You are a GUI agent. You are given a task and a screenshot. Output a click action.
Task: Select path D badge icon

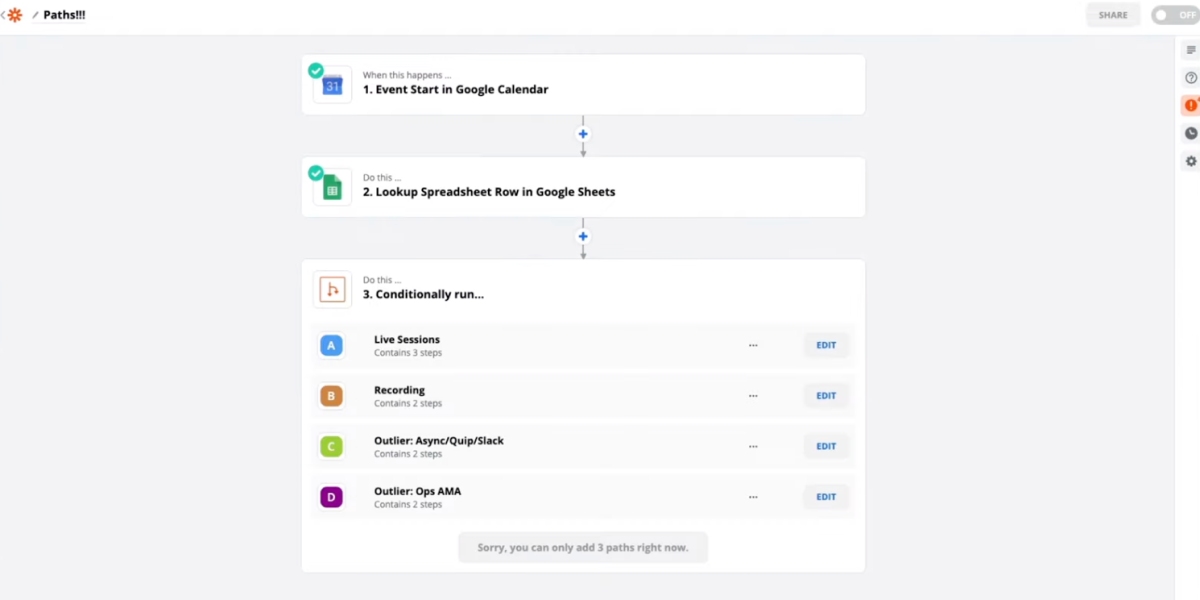(331, 497)
